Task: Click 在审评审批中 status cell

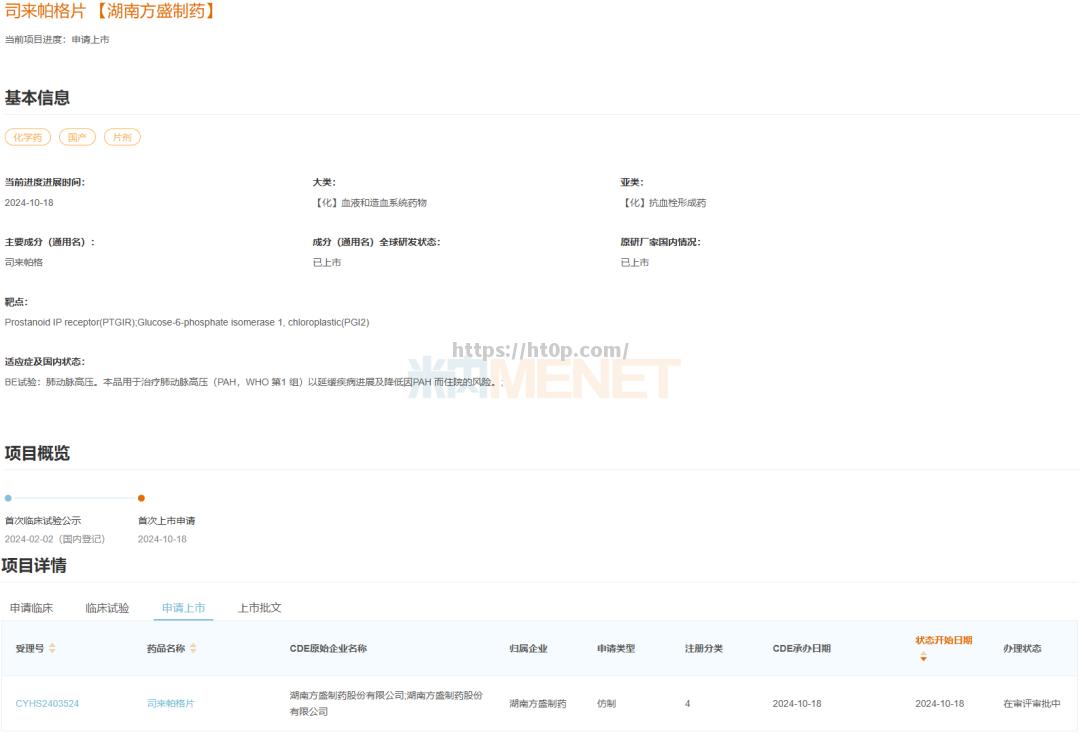Action: (1032, 704)
